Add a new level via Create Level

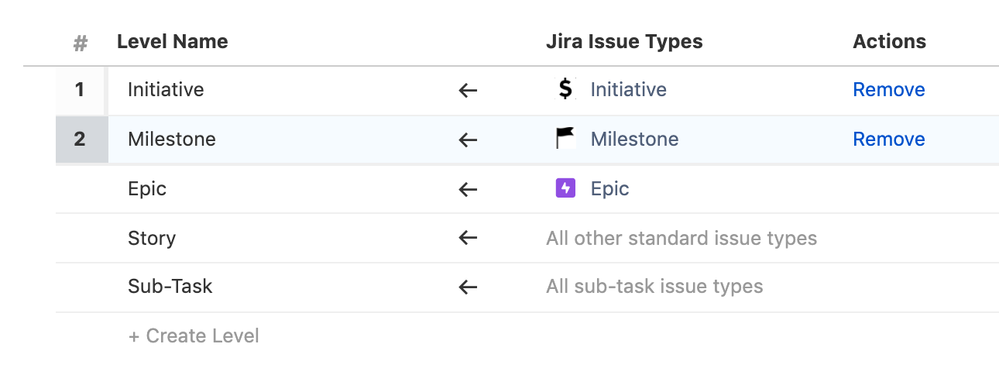tap(194, 336)
